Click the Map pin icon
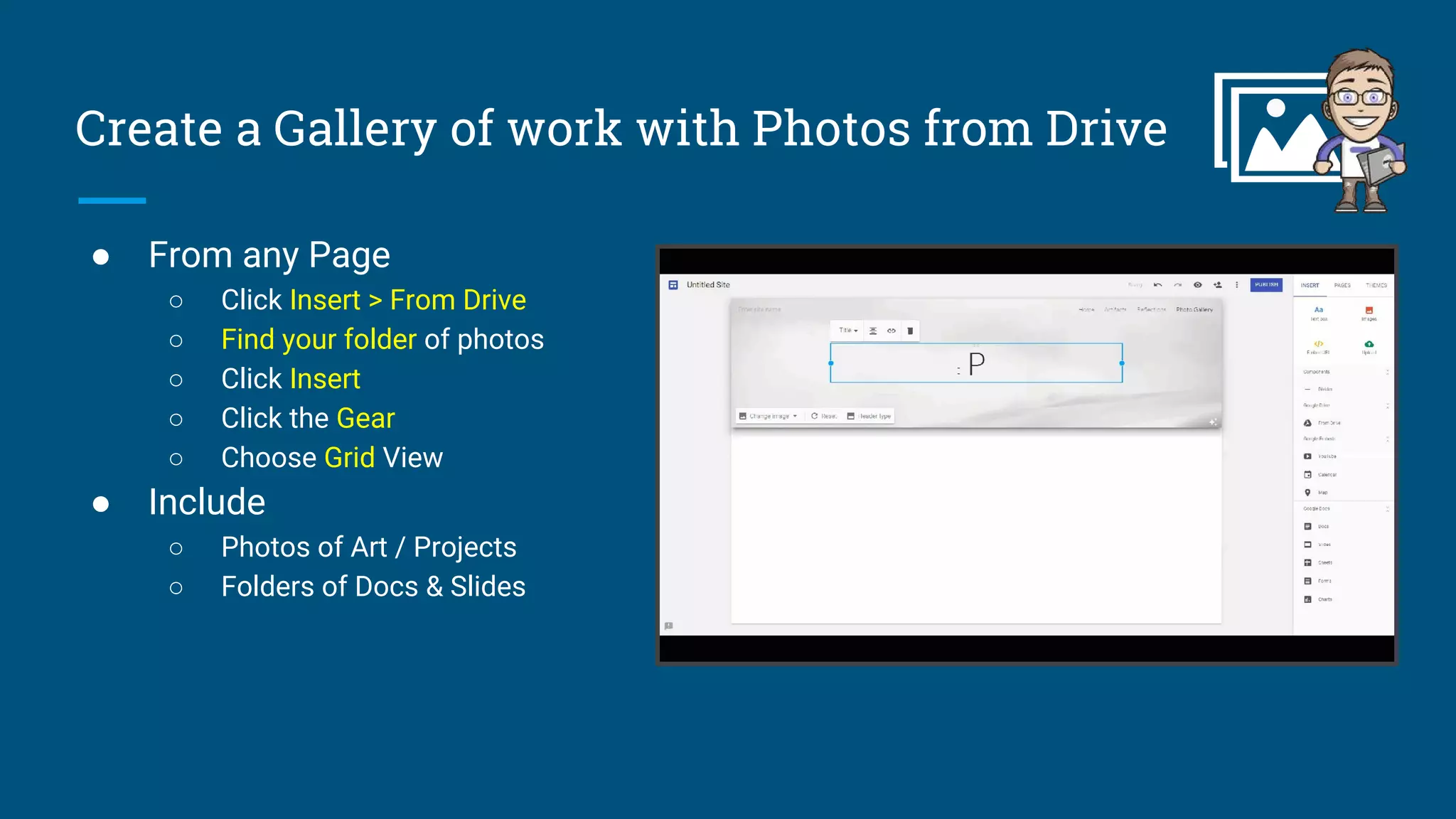This screenshot has width=1456, height=819. click(1307, 493)
